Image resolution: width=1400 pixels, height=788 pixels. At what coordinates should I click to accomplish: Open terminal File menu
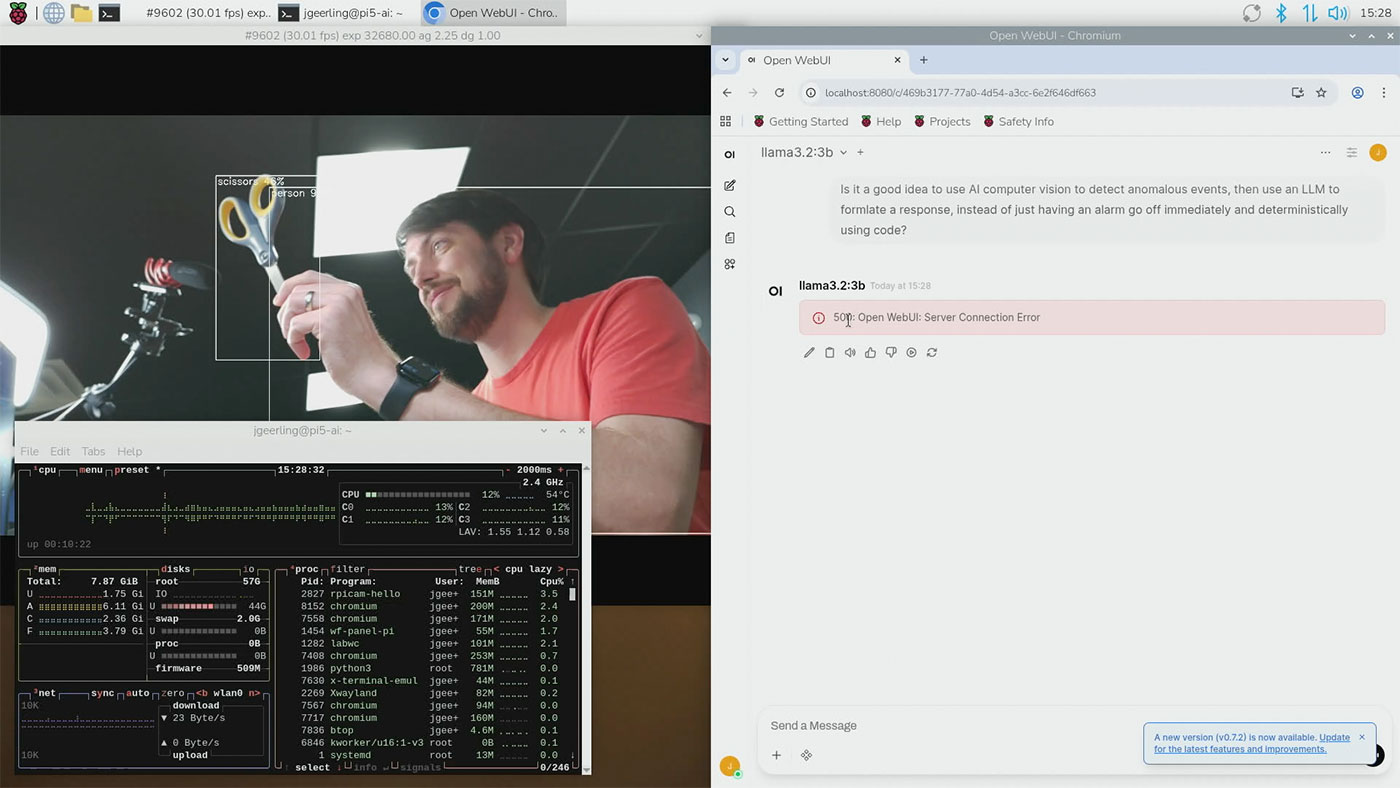[x=30, y=452]
